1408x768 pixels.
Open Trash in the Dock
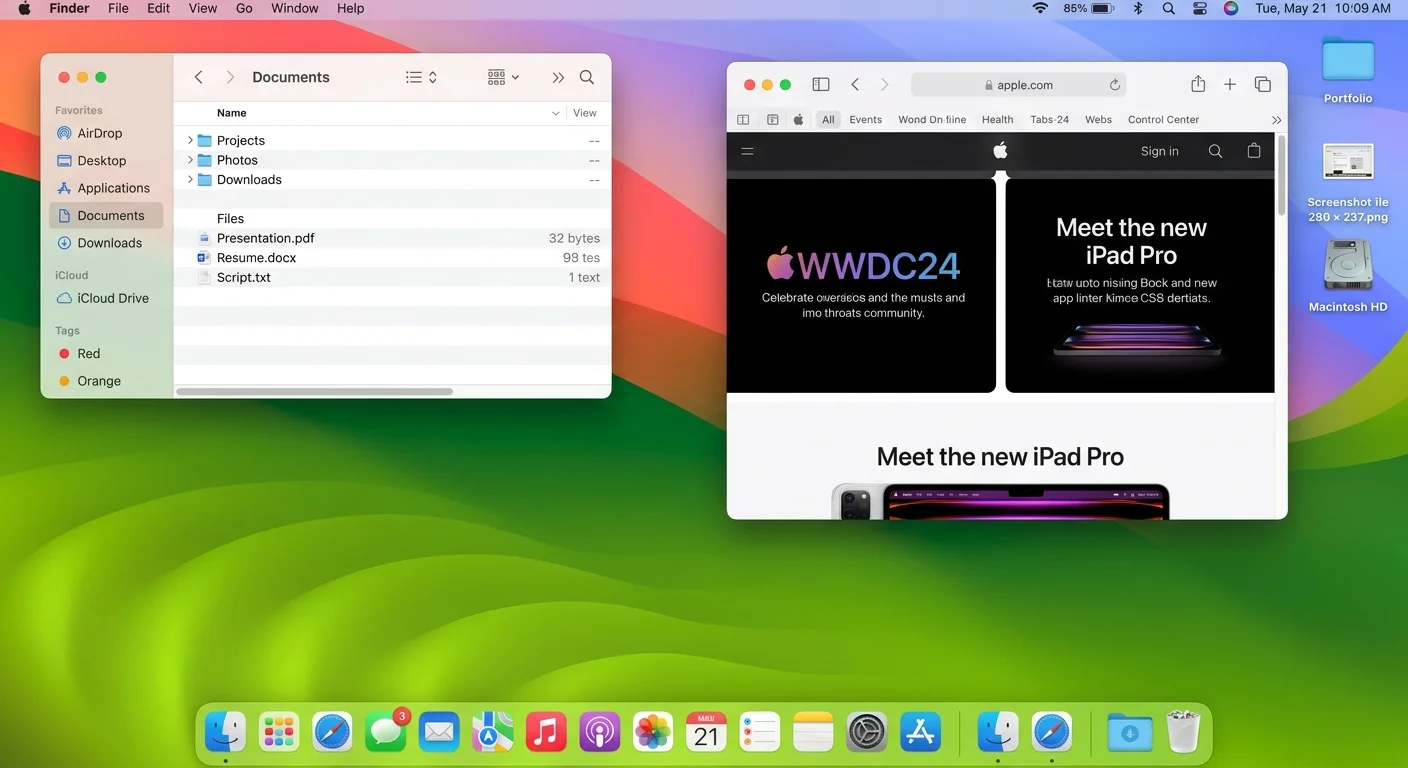(1183, 733)
